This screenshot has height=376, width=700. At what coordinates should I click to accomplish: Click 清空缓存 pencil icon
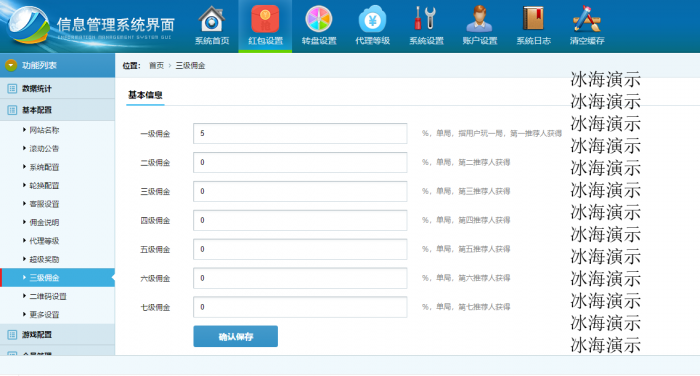pos(587,19)
